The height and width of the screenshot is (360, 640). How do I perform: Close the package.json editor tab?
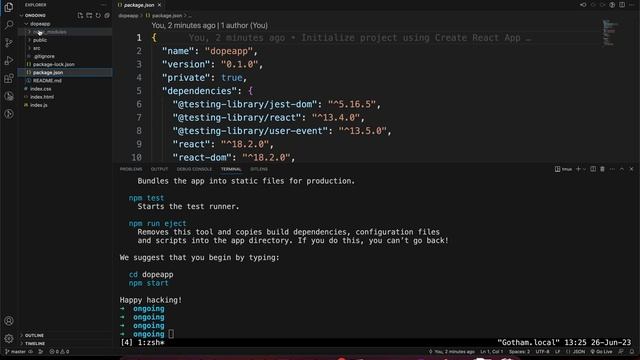[160, 5]
